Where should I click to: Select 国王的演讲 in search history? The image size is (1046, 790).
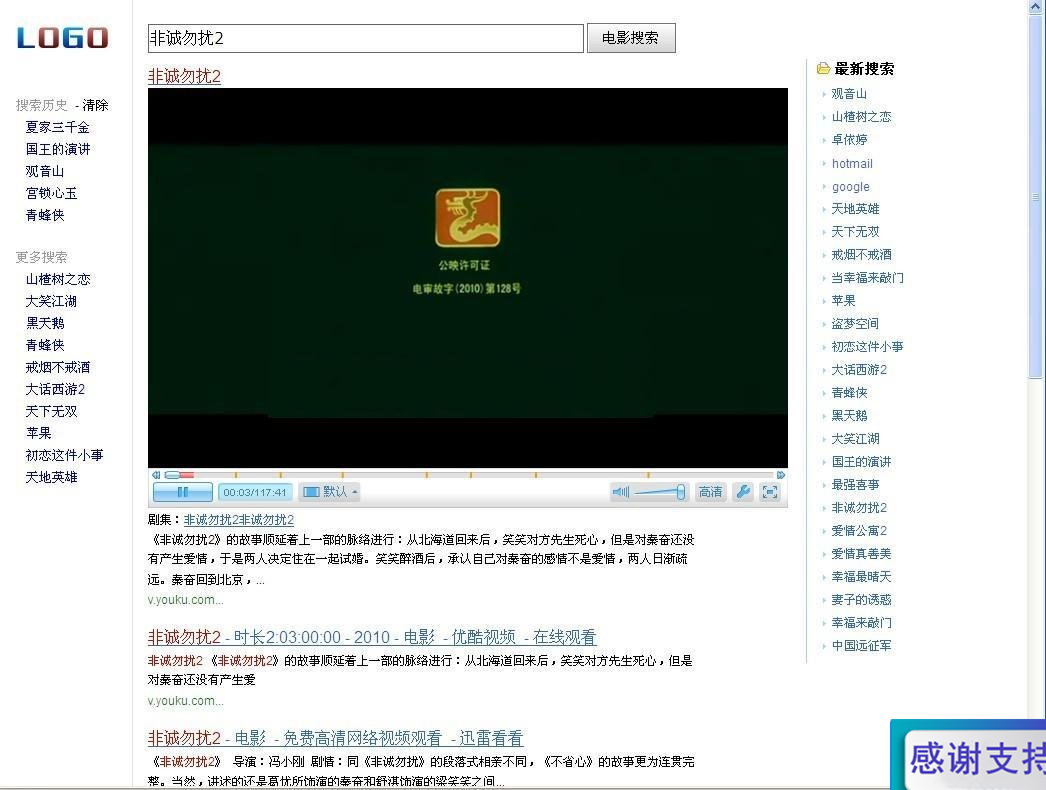tap(58, 149)
